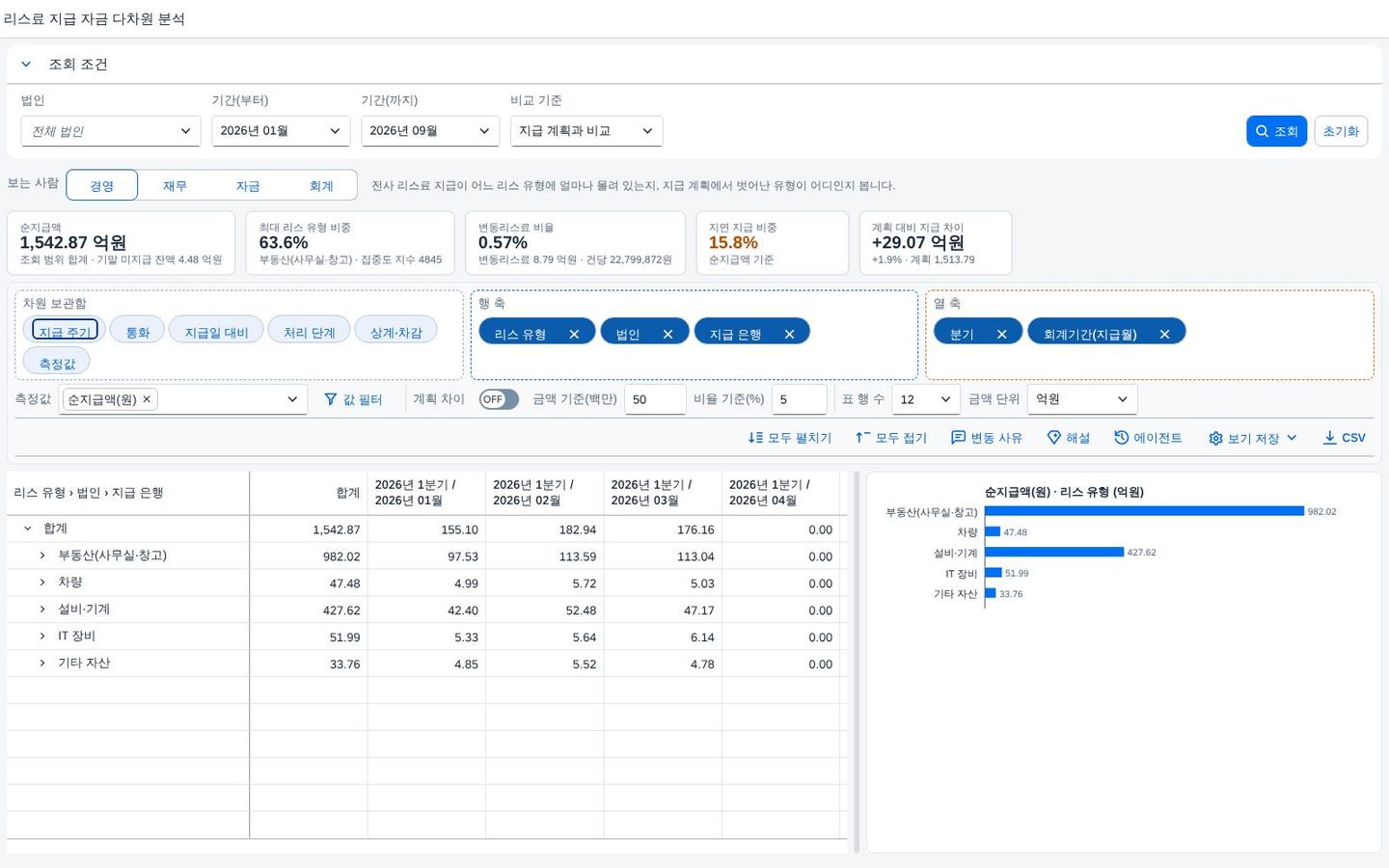The width and height of the screenshot is (1389, 868).
Task: Collapse the 조회 조건 panel
Action: click(26, 65)
